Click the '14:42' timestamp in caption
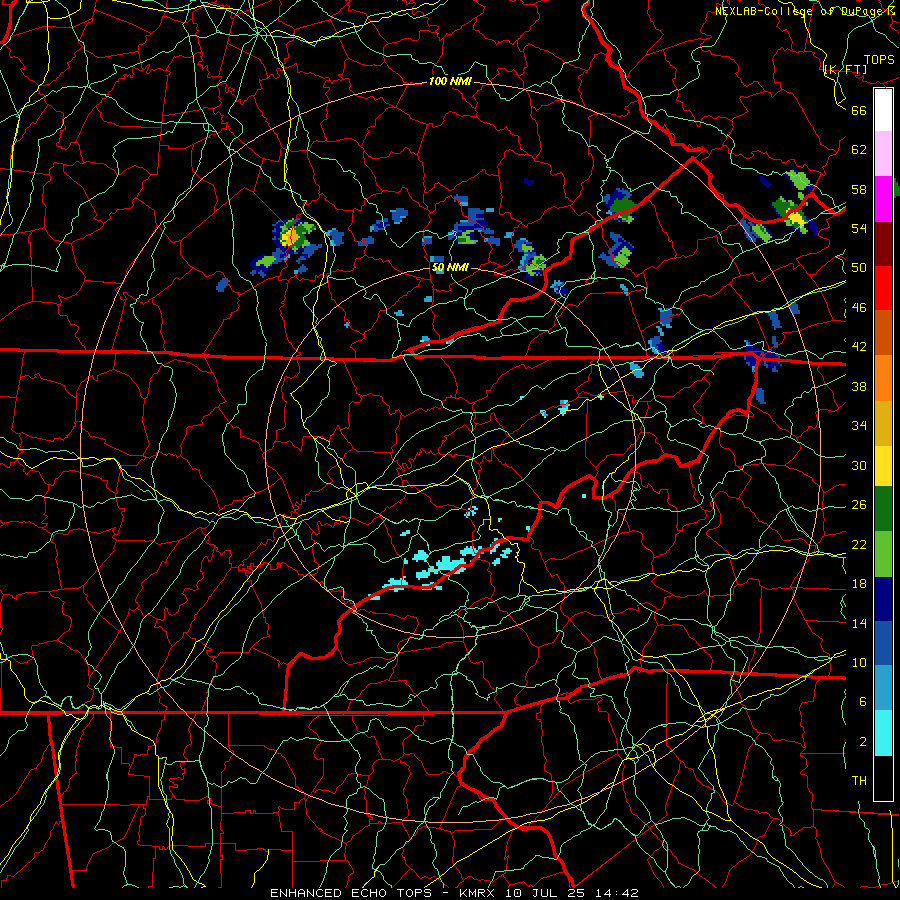This screenshot has height=900, width=900. 615,893
